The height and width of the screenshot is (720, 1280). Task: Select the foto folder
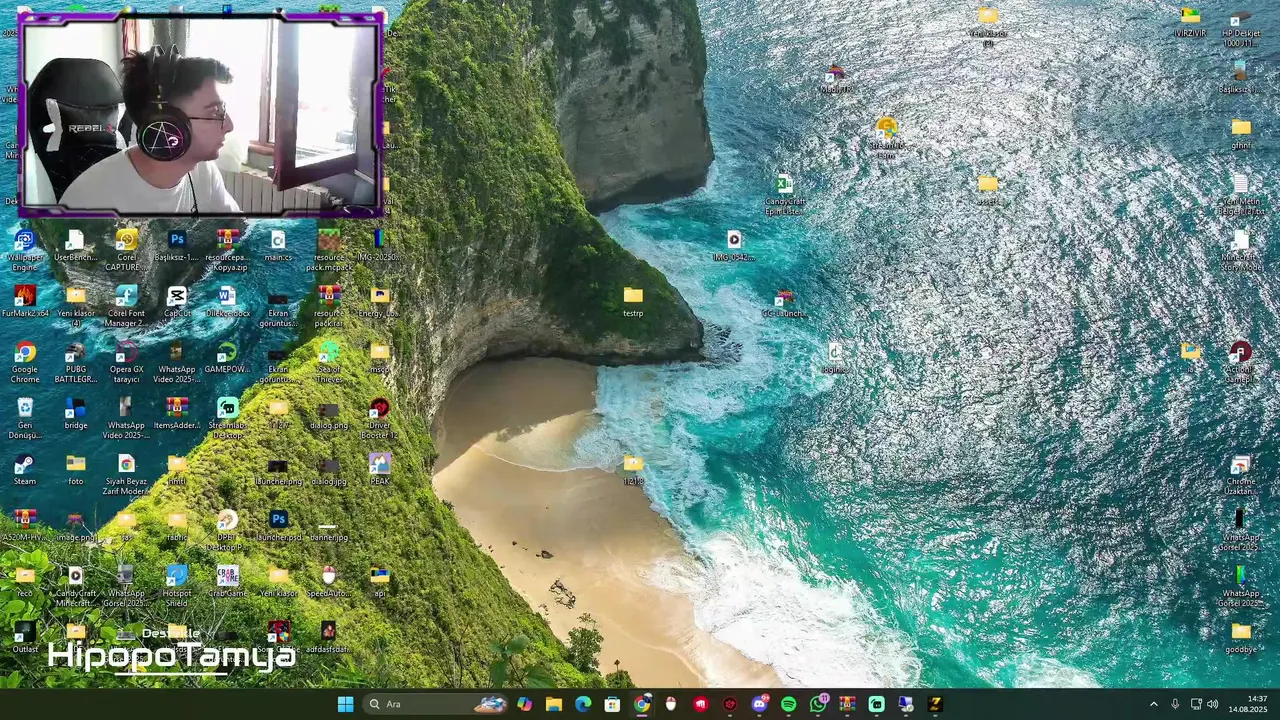tap(76, 470)
